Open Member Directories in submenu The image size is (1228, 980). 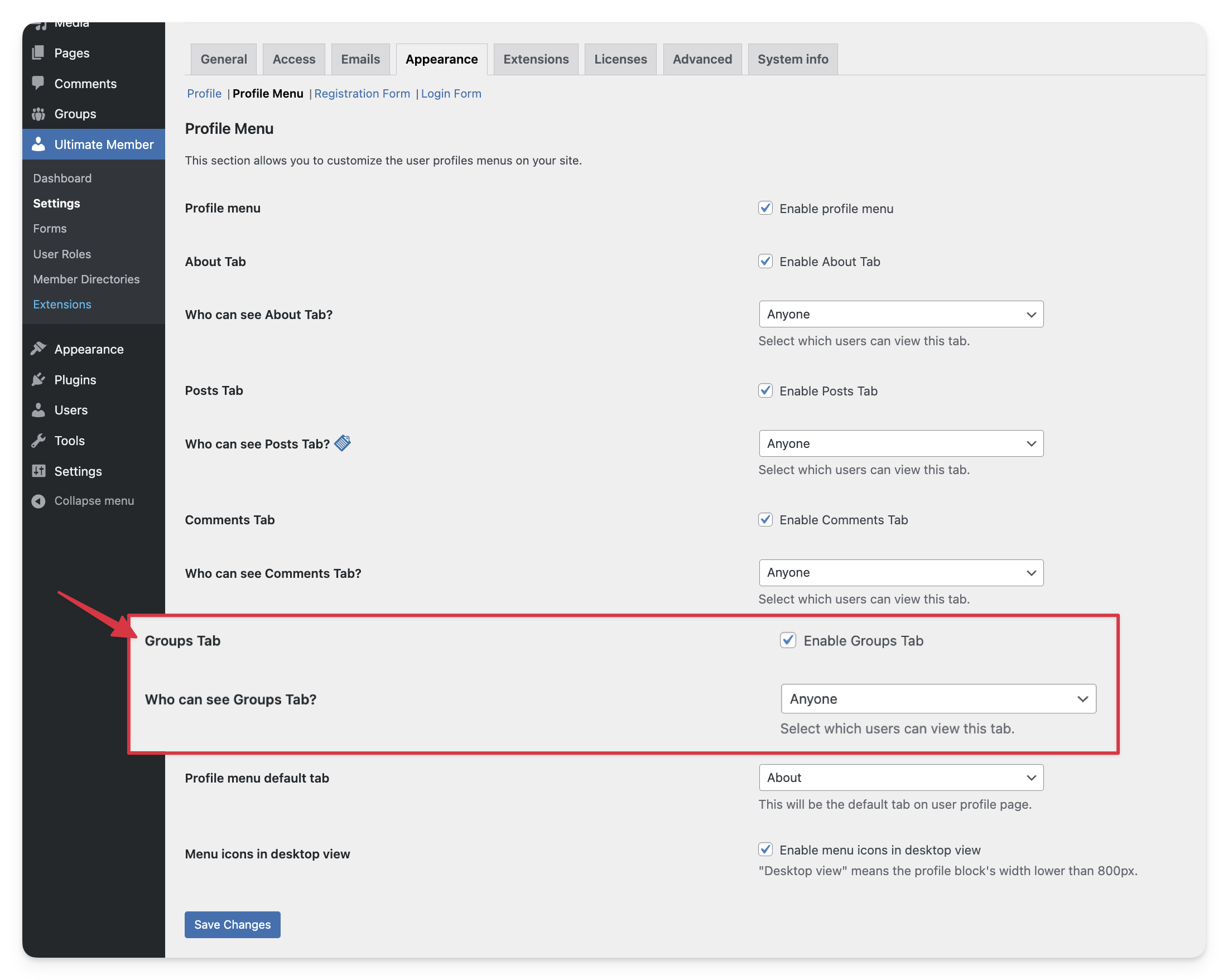86,279
